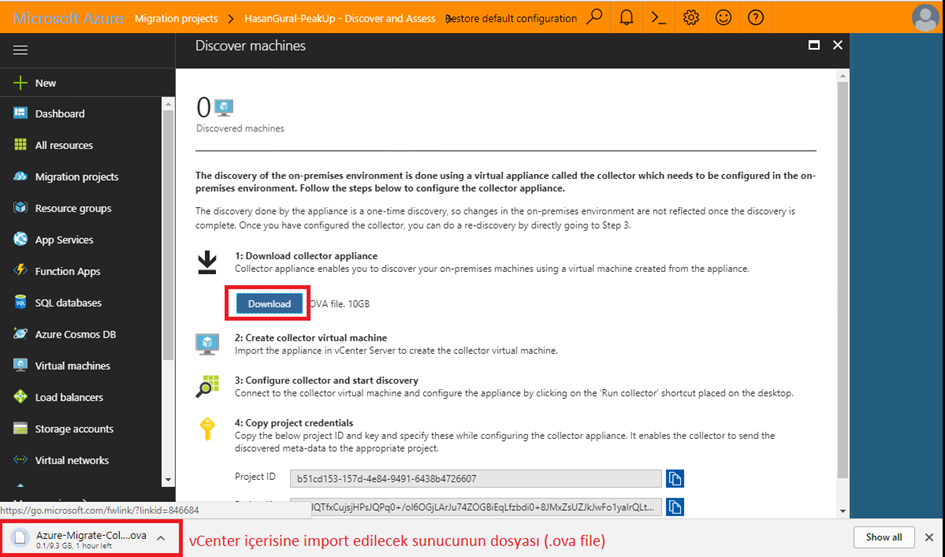
Task: Click the New plus icon
Action: click(x=20, y=83)
